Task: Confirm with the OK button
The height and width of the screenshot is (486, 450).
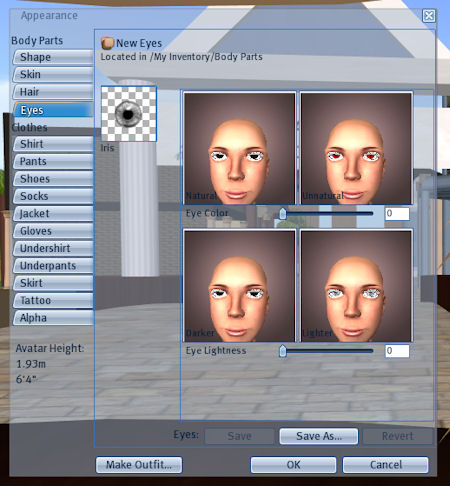Action: pyautogui.click(x=293, y=465)
